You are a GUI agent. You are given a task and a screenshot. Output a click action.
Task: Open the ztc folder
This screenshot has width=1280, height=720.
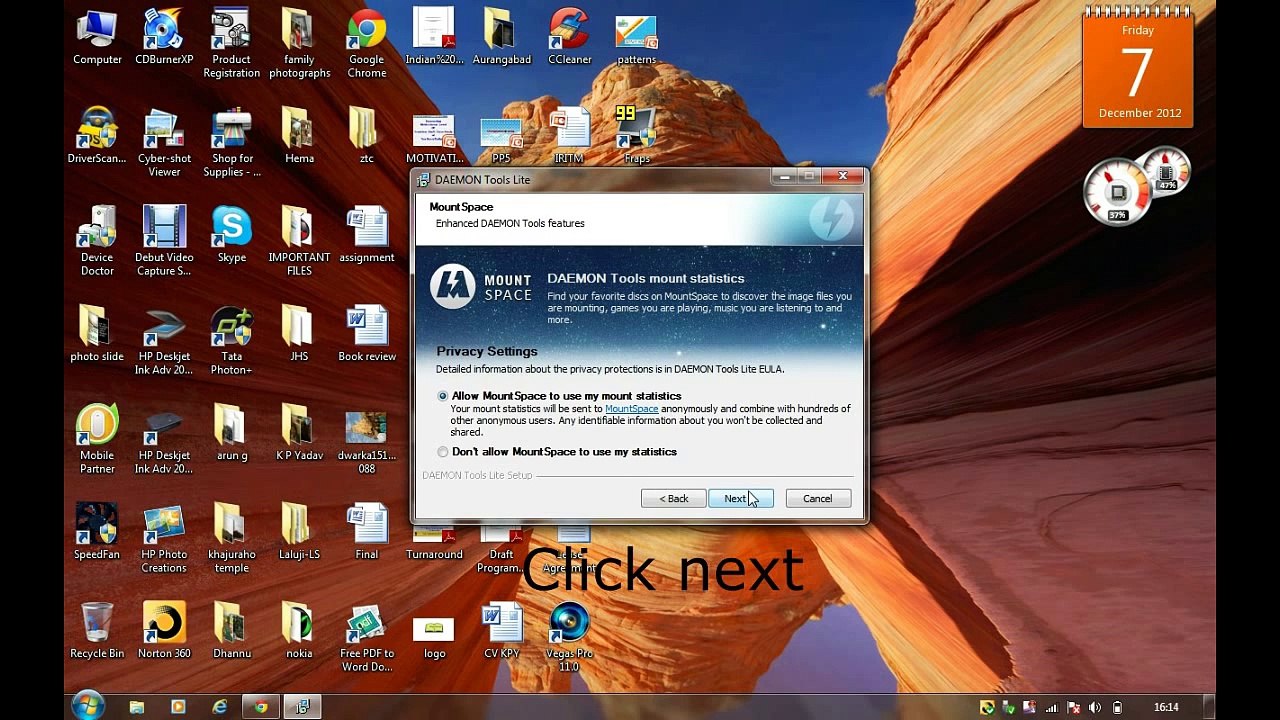coord(367,136)
